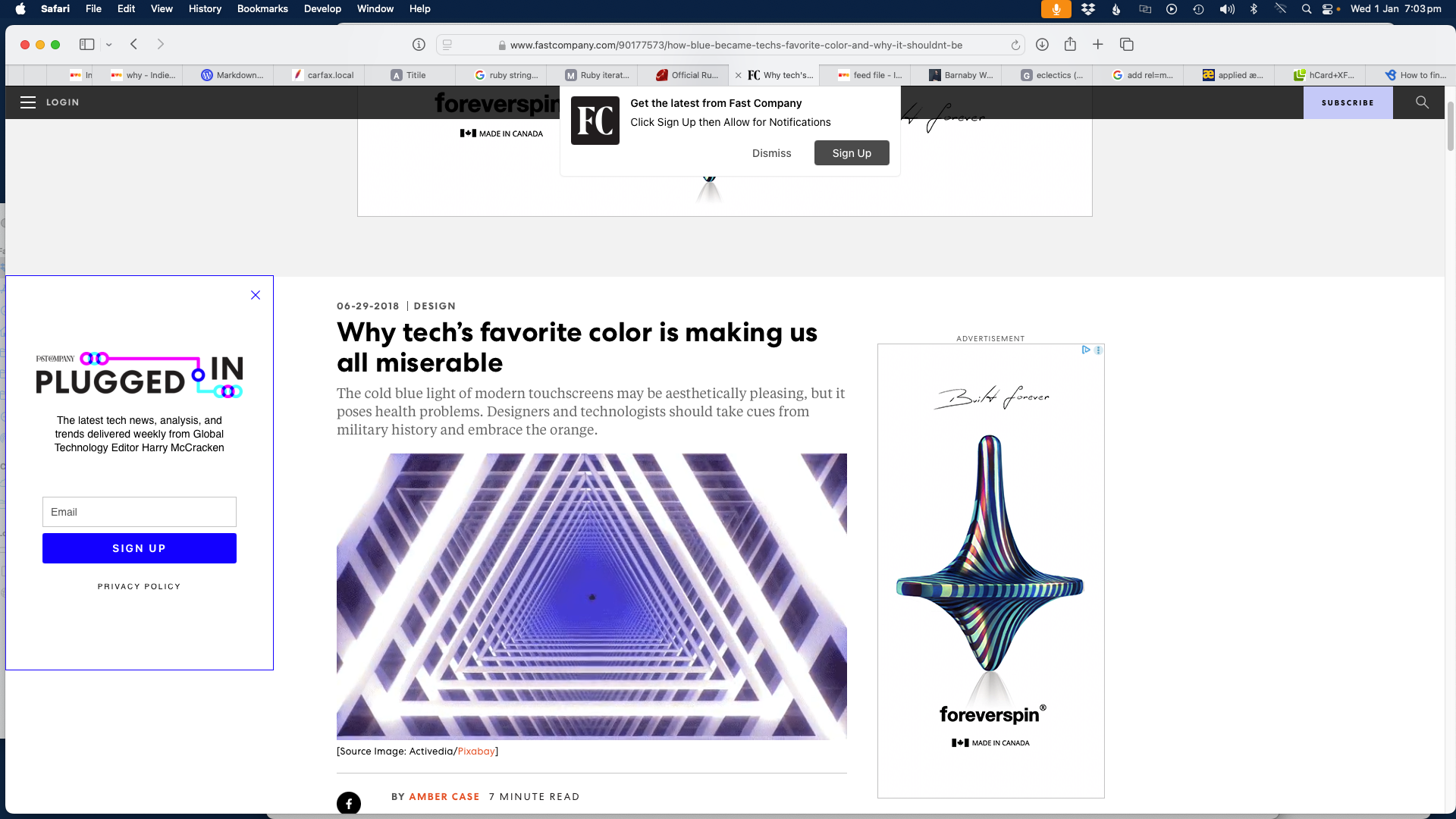Open Spotlight search from the menu bar
1456x819 pixels.
click(1306, 10)
